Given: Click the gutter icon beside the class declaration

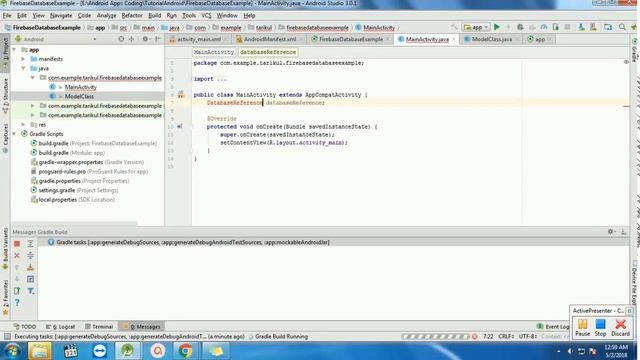Looking at the screenshot, I should (181, 95).
